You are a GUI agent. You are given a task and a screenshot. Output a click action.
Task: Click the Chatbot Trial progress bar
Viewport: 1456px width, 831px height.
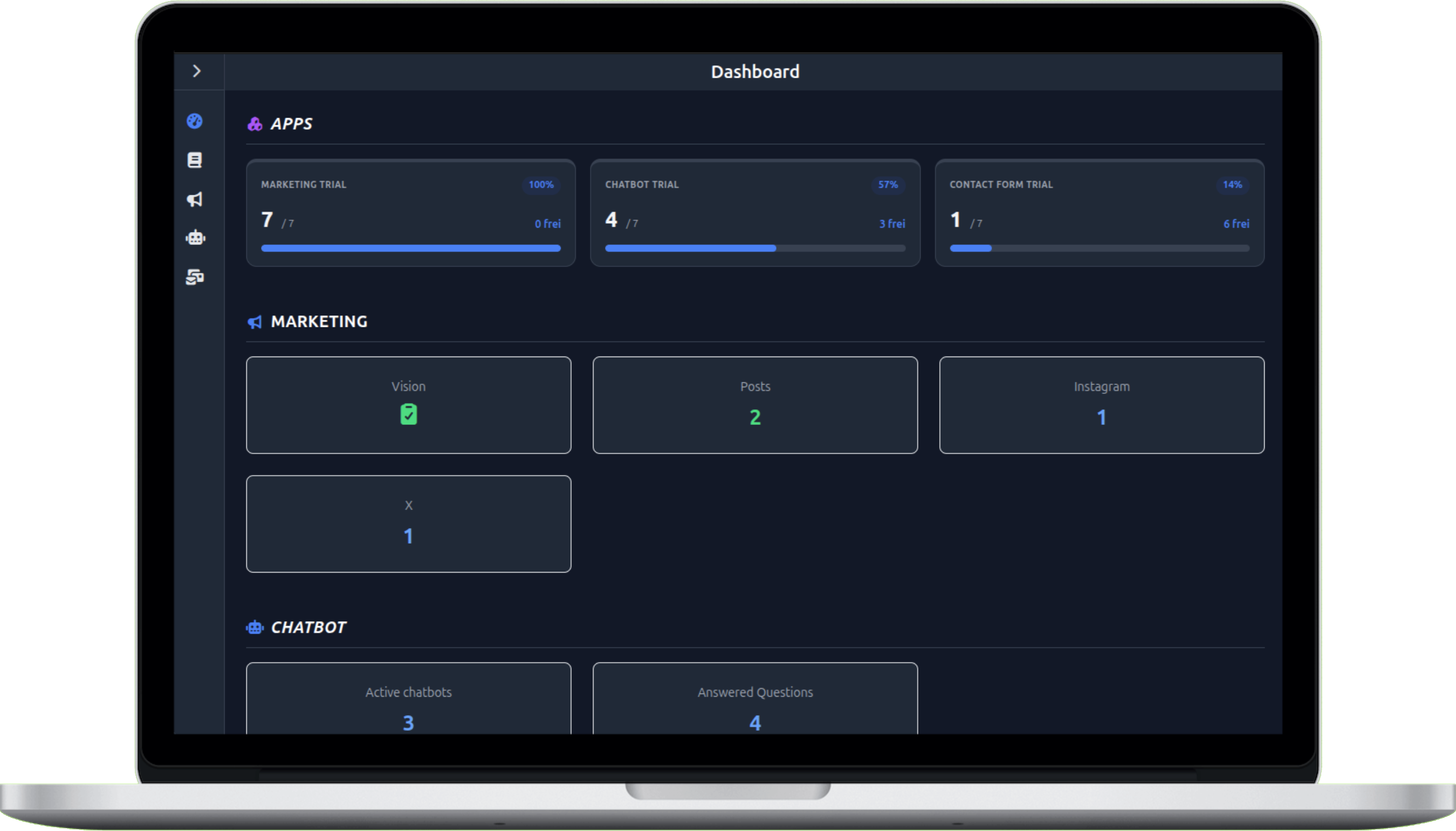(x=754, y=248)
